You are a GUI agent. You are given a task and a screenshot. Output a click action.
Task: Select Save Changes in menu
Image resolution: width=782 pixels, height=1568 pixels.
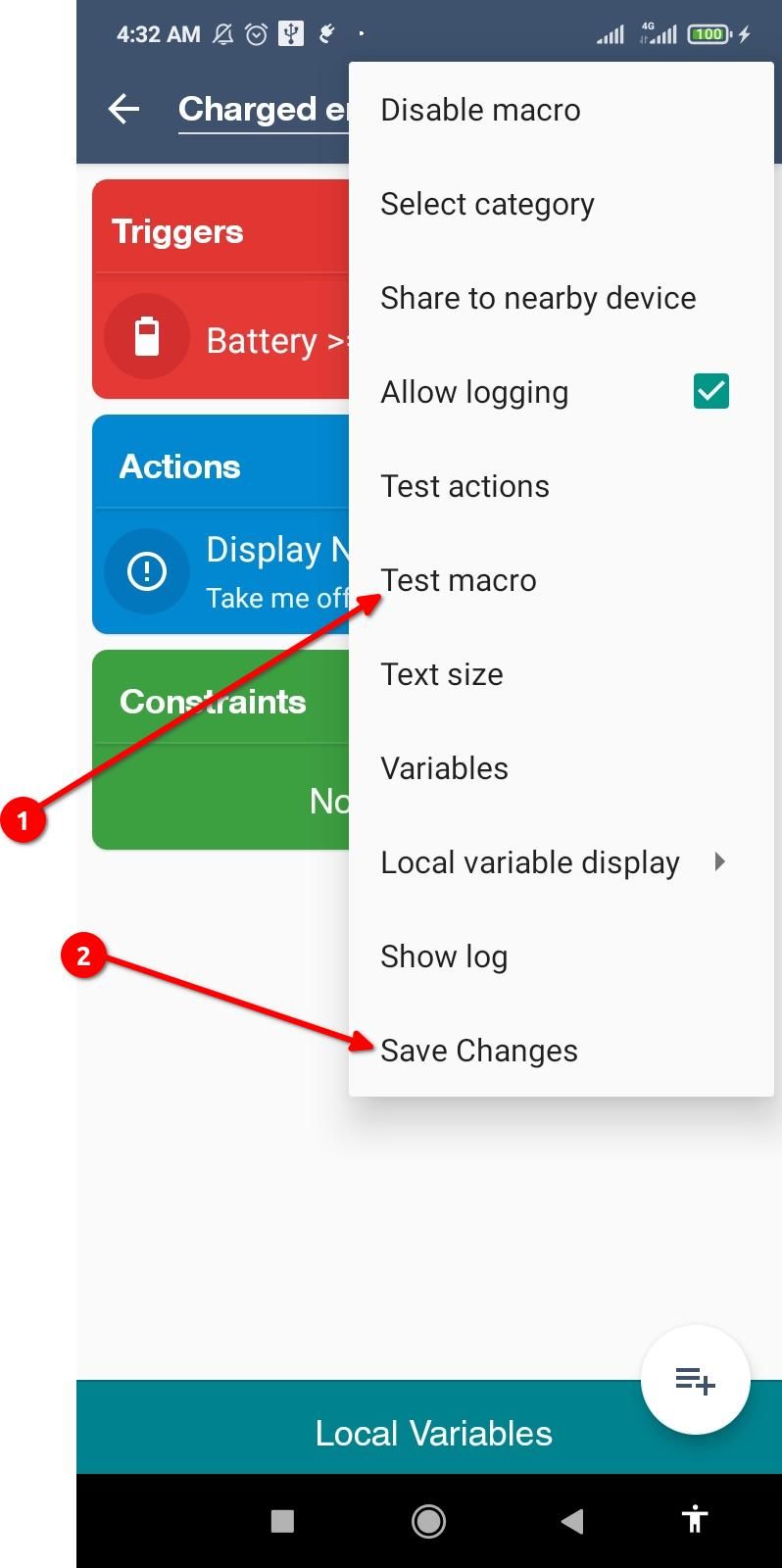click(x=562, y=1051)
